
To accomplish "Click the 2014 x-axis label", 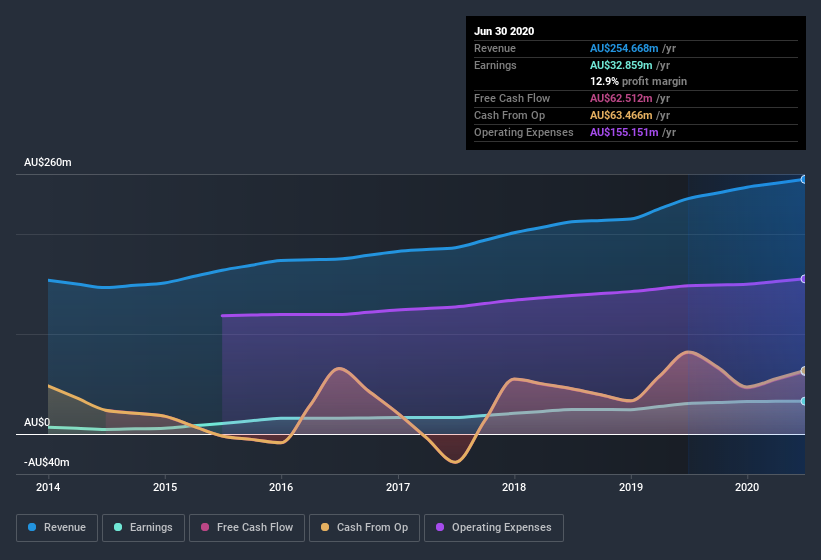I will pos(48,487).
